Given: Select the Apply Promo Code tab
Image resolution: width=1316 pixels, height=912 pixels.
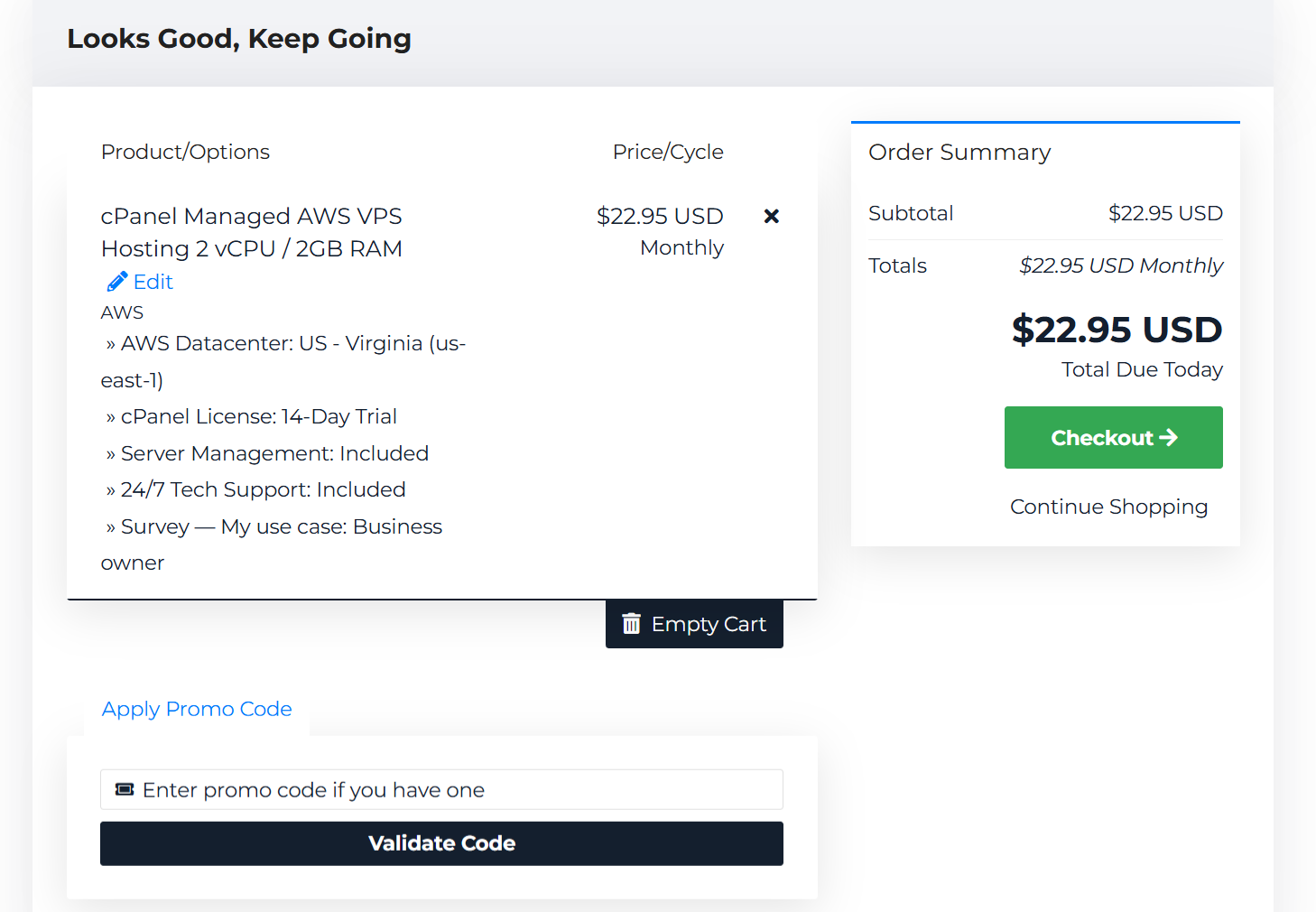Looking at the screenshot, I should 197,709.
